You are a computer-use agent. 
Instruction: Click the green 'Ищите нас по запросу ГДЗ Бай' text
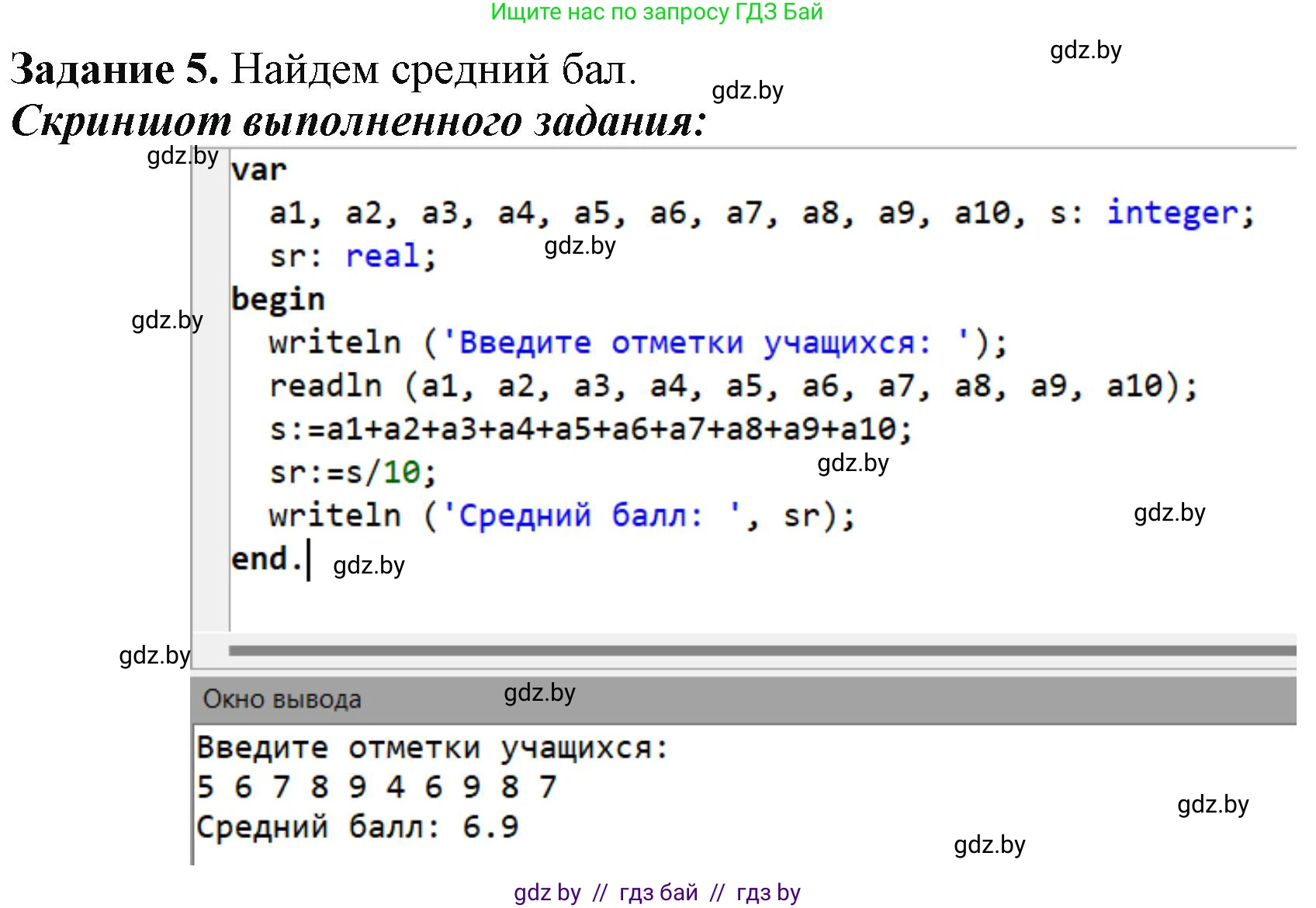tap(656, 12)
